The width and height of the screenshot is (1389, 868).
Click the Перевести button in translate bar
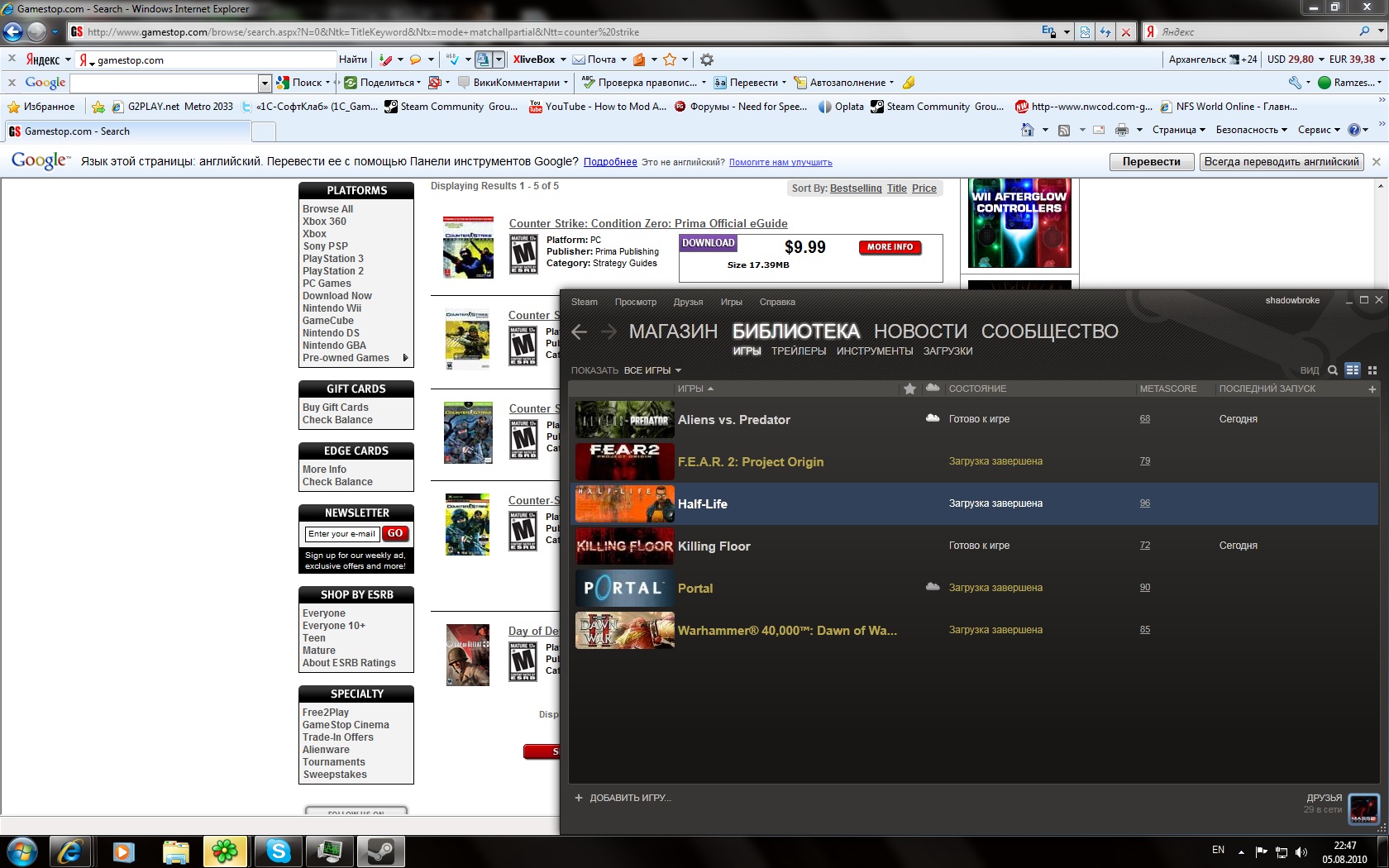[x=1151, y=162]
